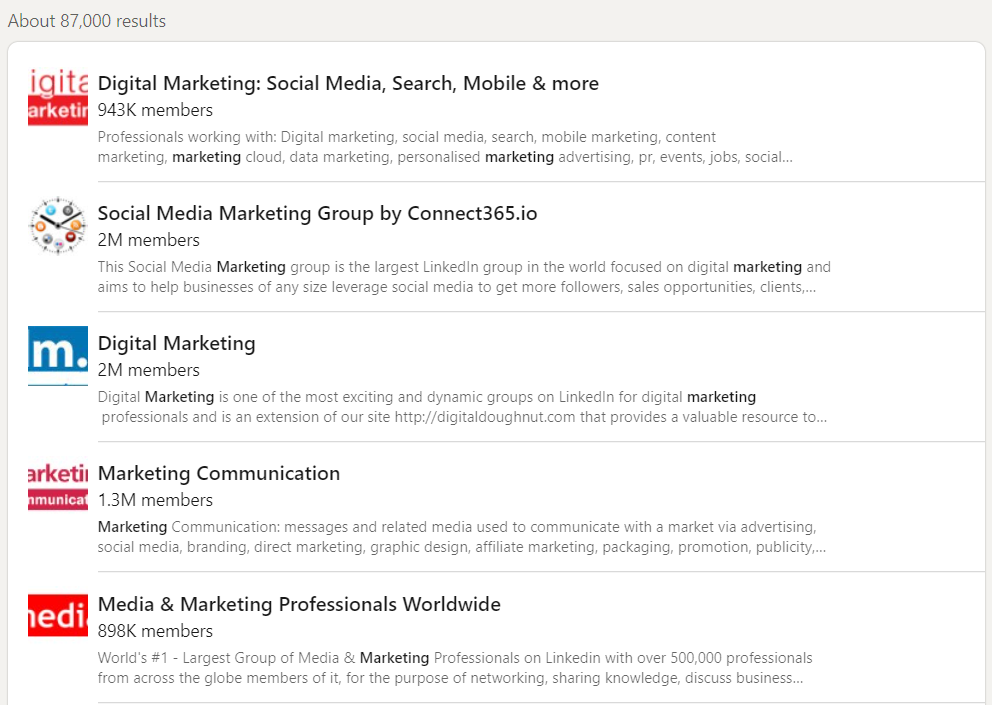Open 'Media & Marketing Professionals Worldwide' group
Image resolution: width=992 pixels, height=705 pixels.
[x=299, y=605]
